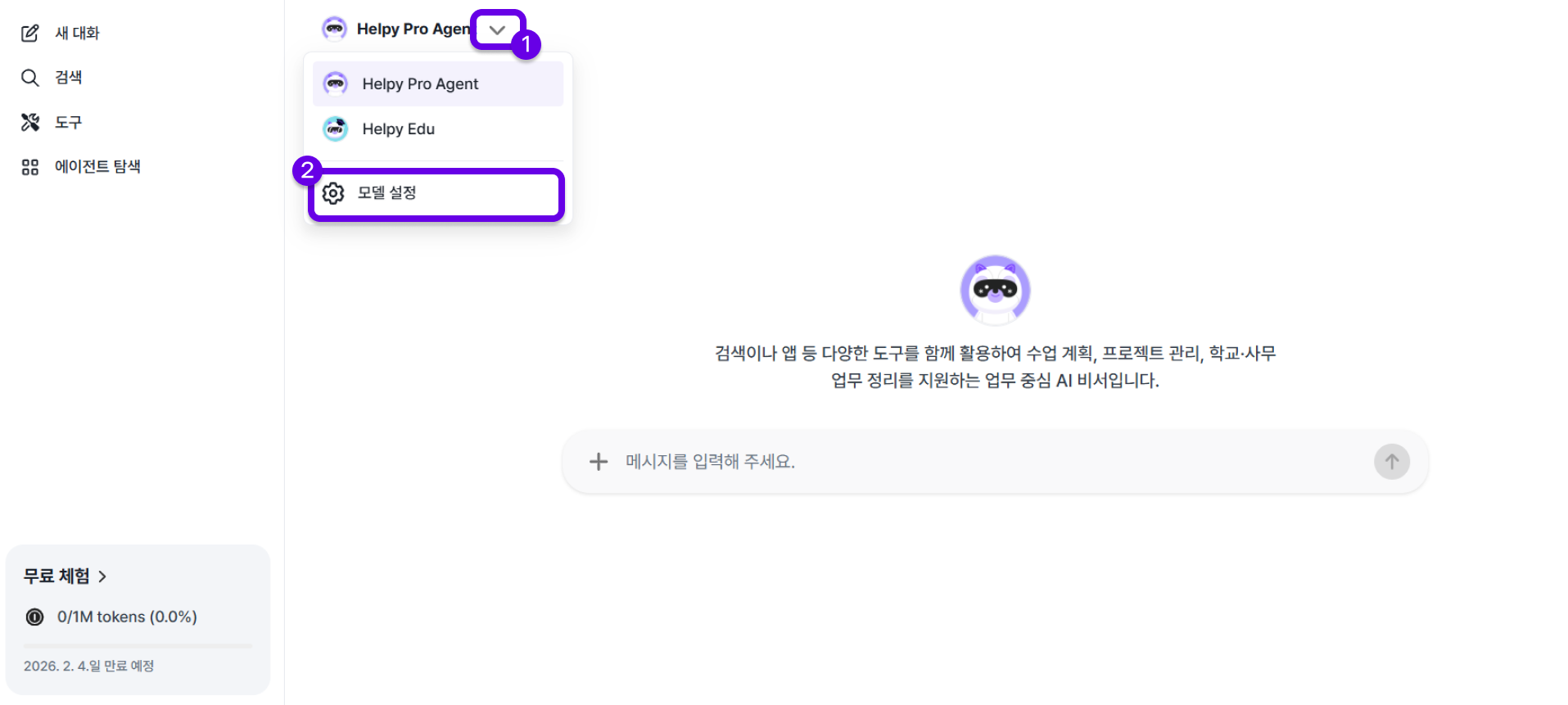Open the 도구 sidebar item
This screenshot has height=705, width=1568.
tap(69, 122)
